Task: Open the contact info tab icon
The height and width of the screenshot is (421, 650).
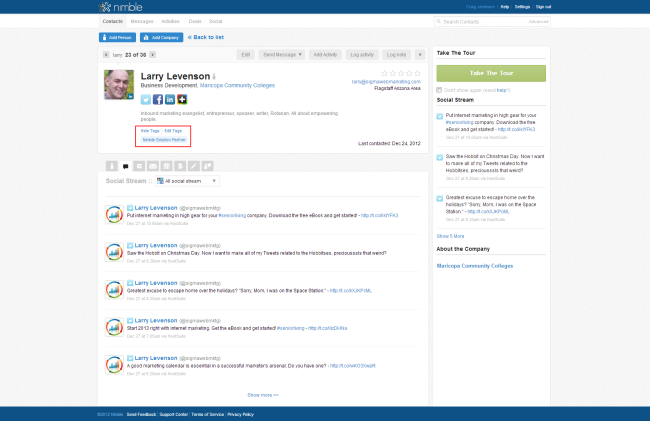Action: 112,166
